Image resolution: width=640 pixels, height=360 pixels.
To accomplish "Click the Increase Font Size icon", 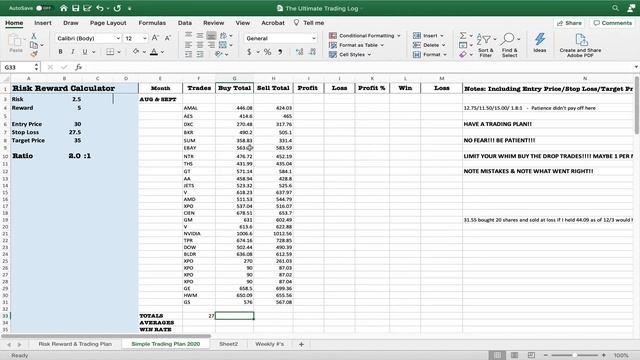I will coord(155,38).
